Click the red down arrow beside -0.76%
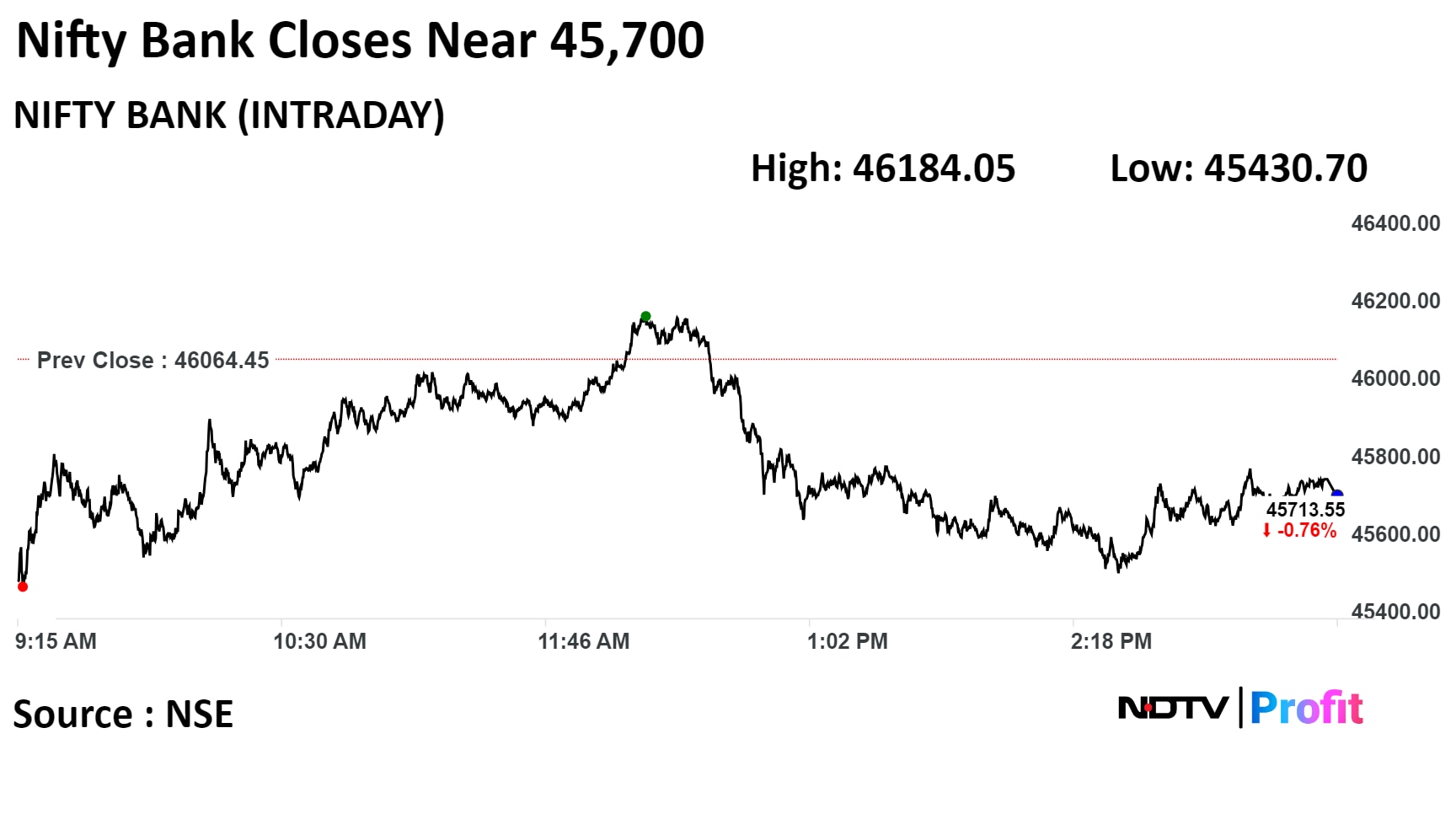 (1266, 530)
